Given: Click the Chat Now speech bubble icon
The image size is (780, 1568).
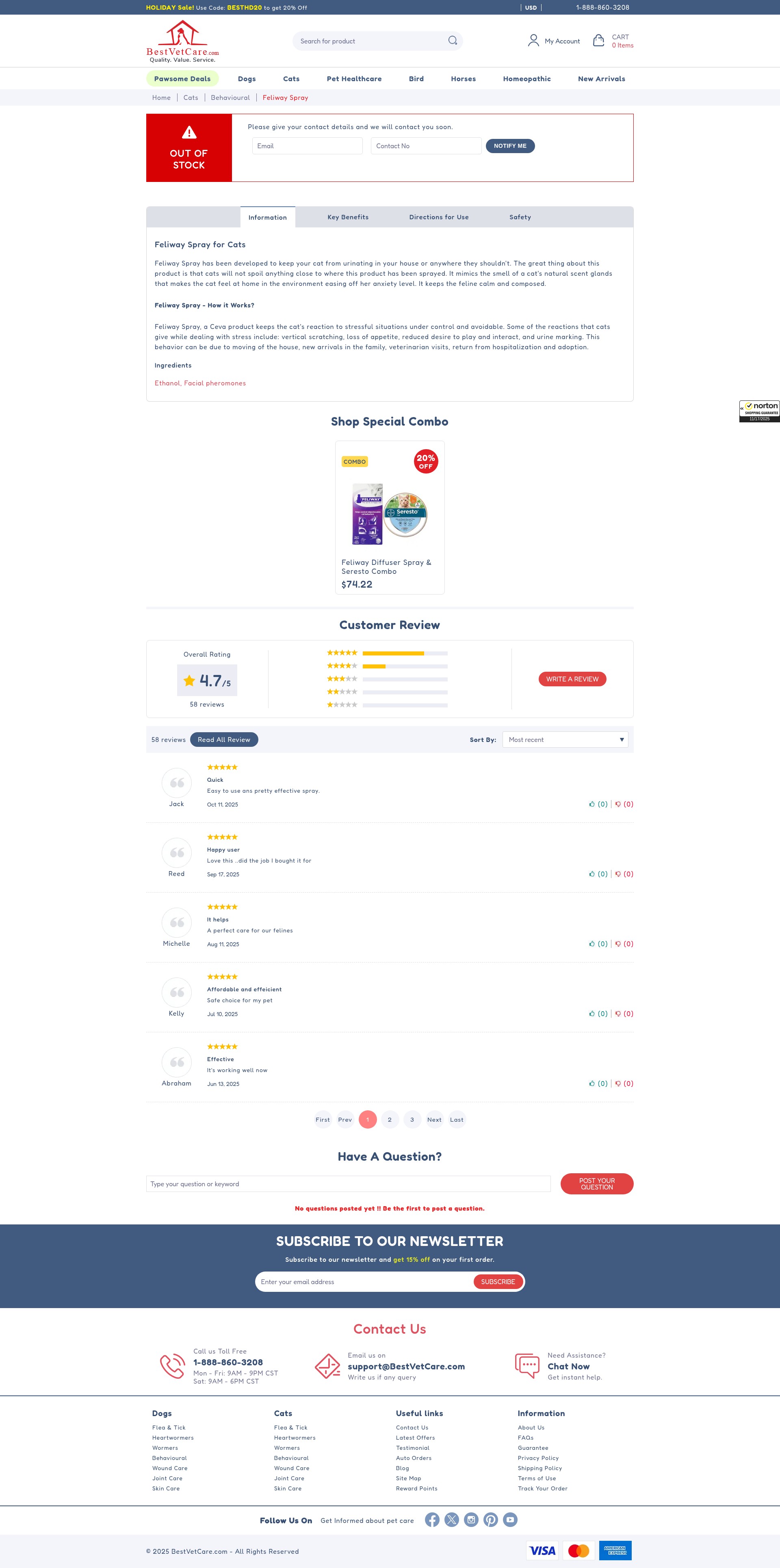Looking at the screenshot, I should pos(527,1366).
